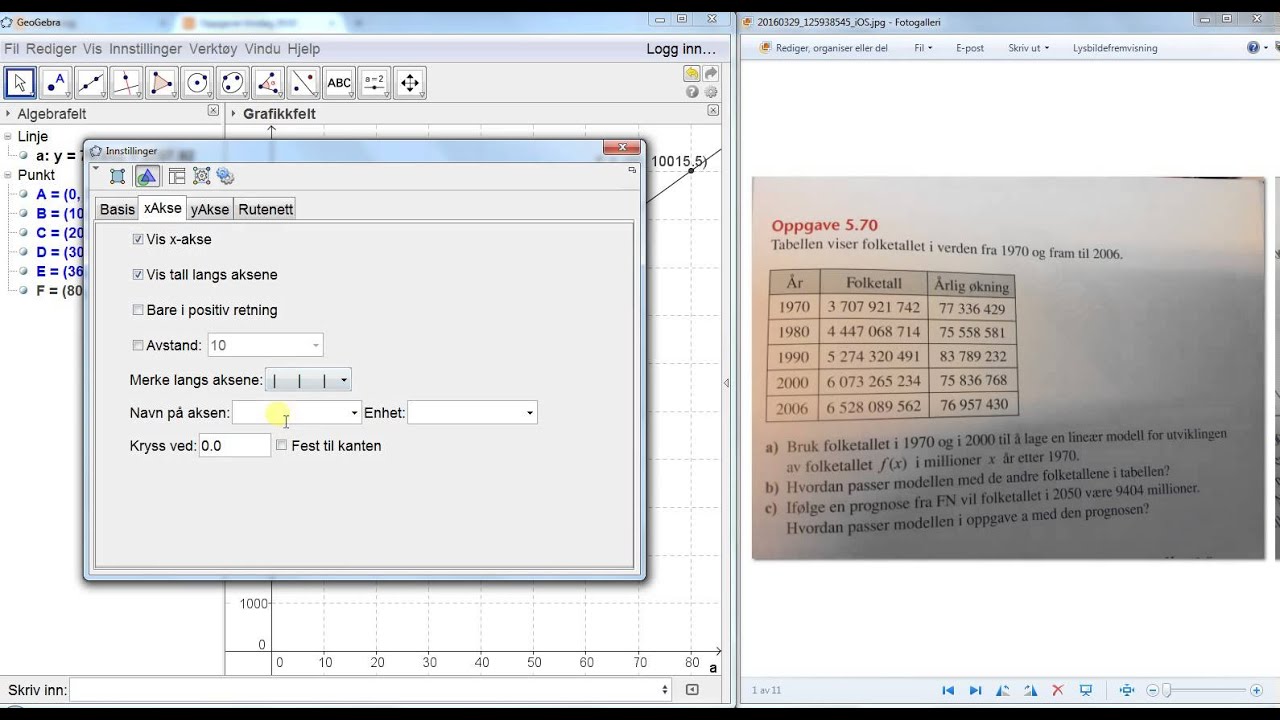Open Merke langs aksene tick style dropdown
This screenshot has height=720, width=1280.
344,381
